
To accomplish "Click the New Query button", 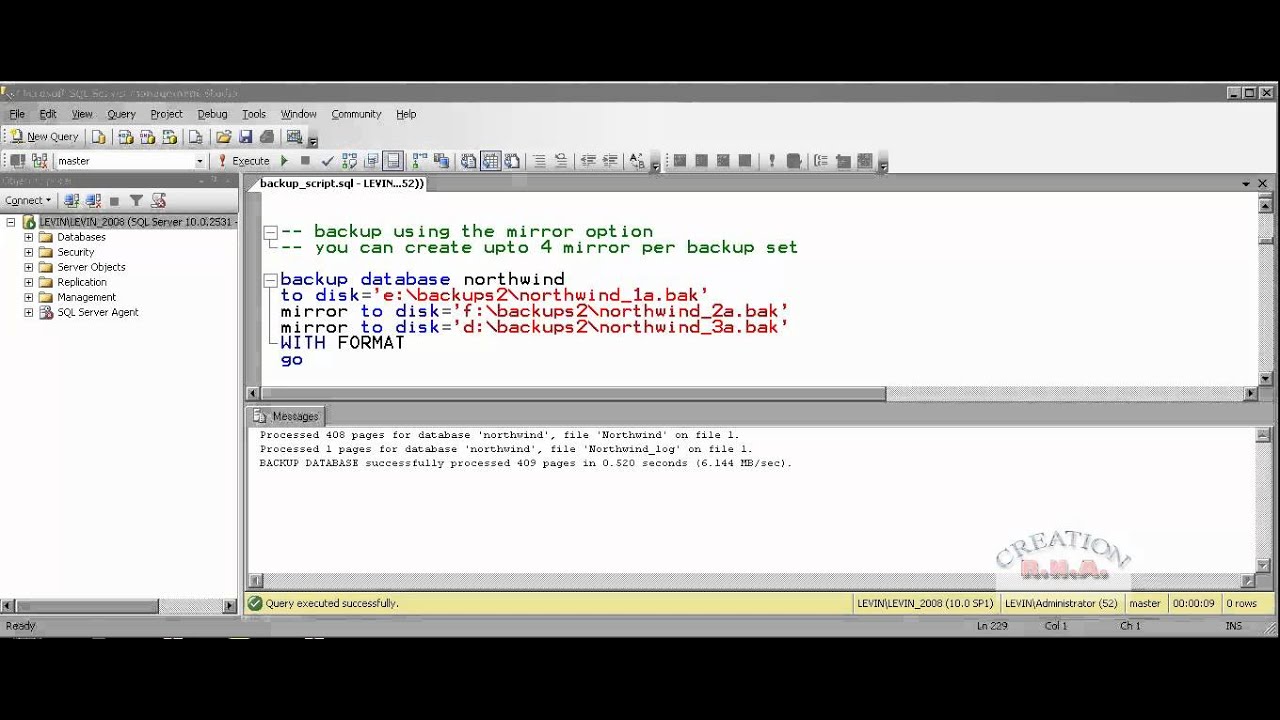I will click(44, 137).
